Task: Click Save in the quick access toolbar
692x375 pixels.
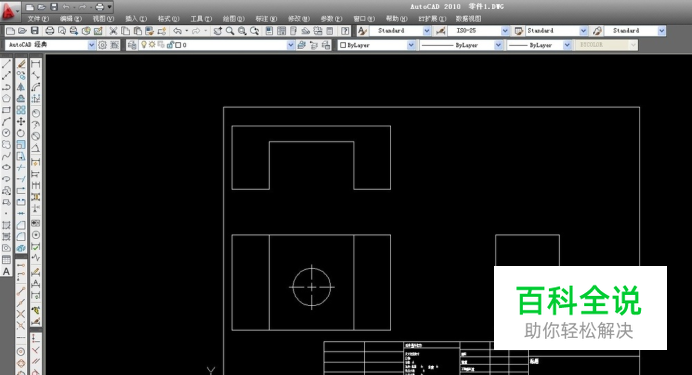Action: click(x=54, y=7)
